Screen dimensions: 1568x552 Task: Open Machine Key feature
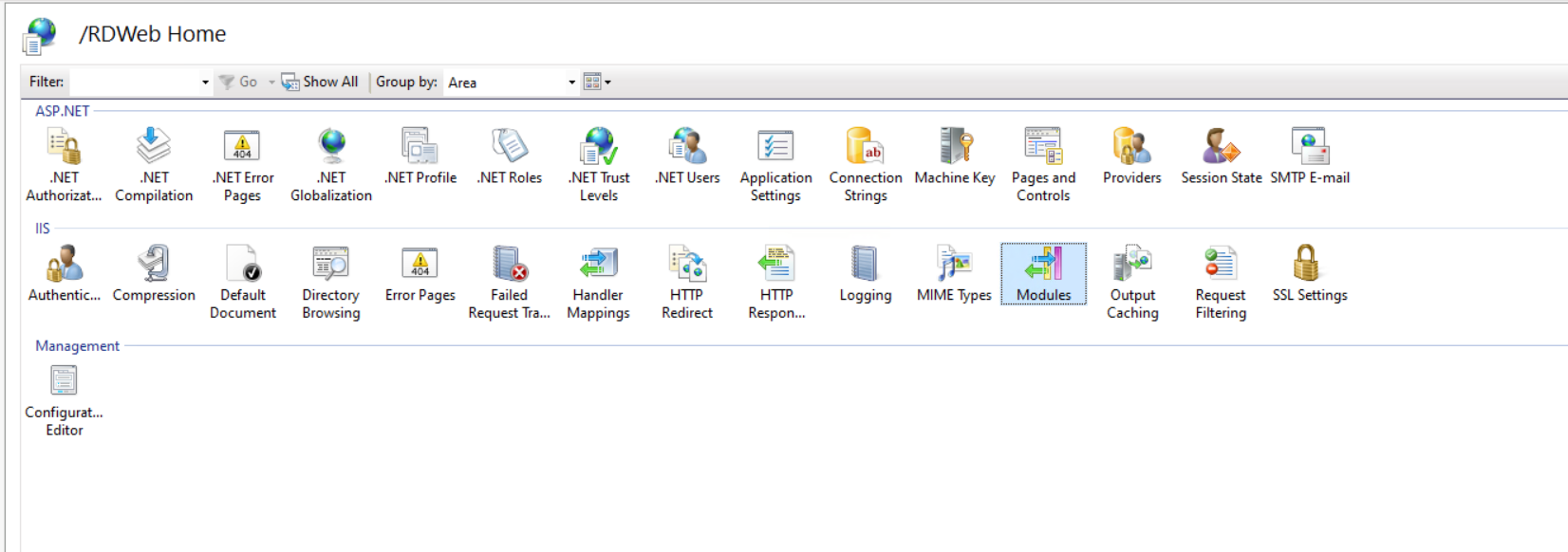click(955, 156)
